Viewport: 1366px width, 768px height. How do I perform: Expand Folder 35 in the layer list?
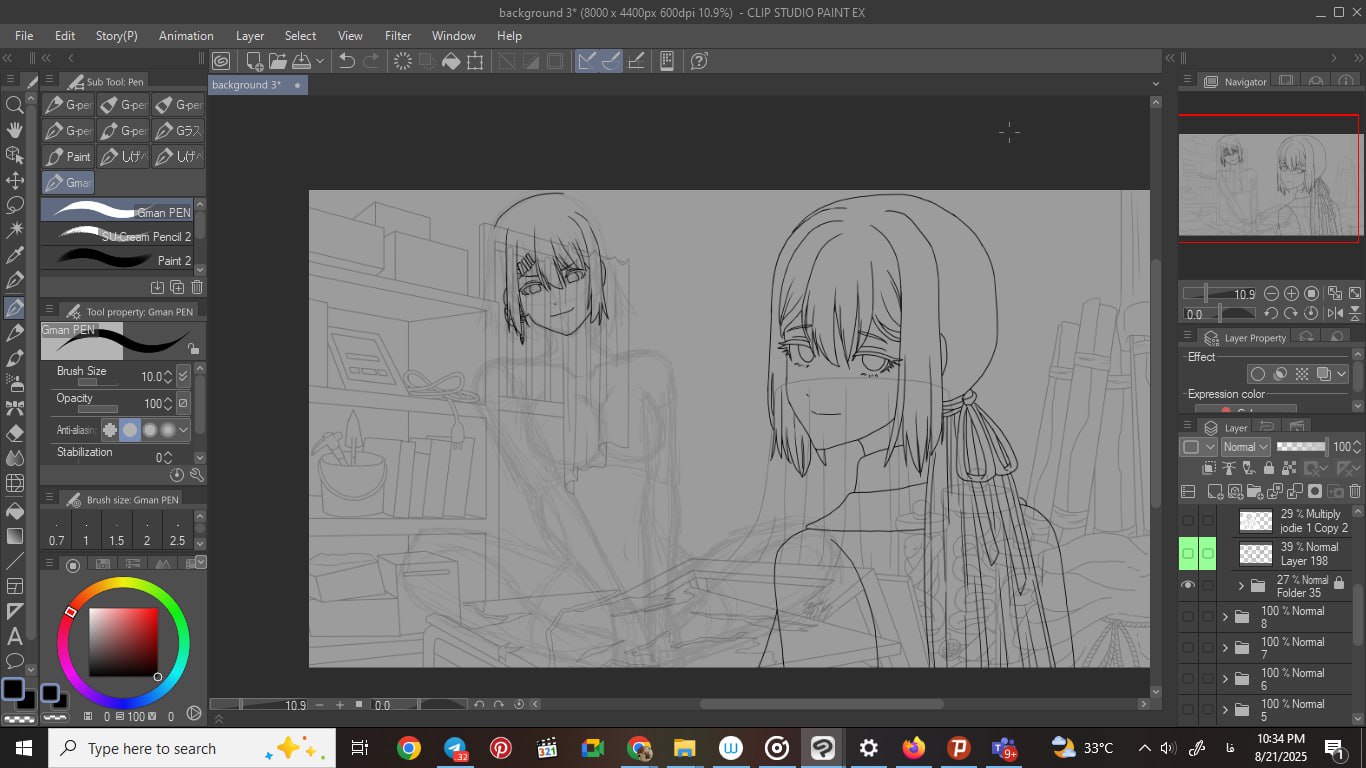(x=1241, y=586)
